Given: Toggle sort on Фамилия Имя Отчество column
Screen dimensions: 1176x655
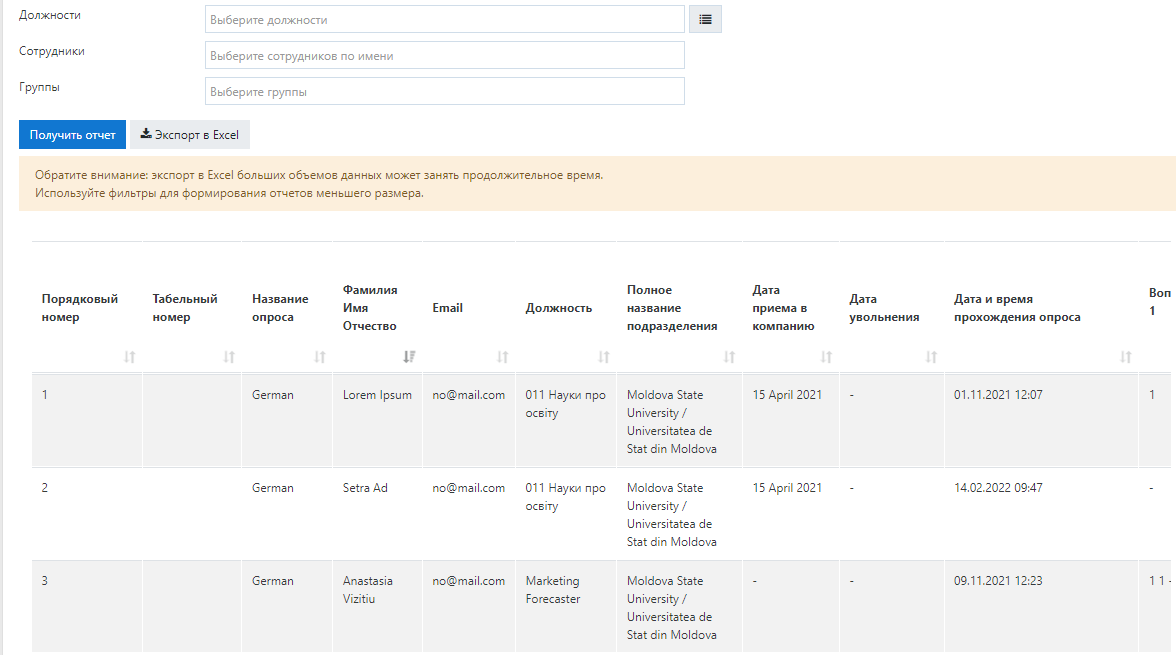Looking at the screenshot, I should point(409,357).
